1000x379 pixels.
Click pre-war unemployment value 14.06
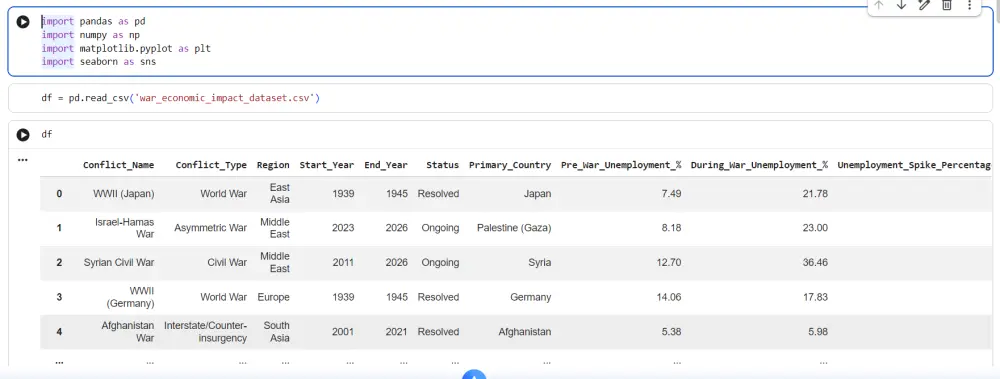tap(668, 297)
